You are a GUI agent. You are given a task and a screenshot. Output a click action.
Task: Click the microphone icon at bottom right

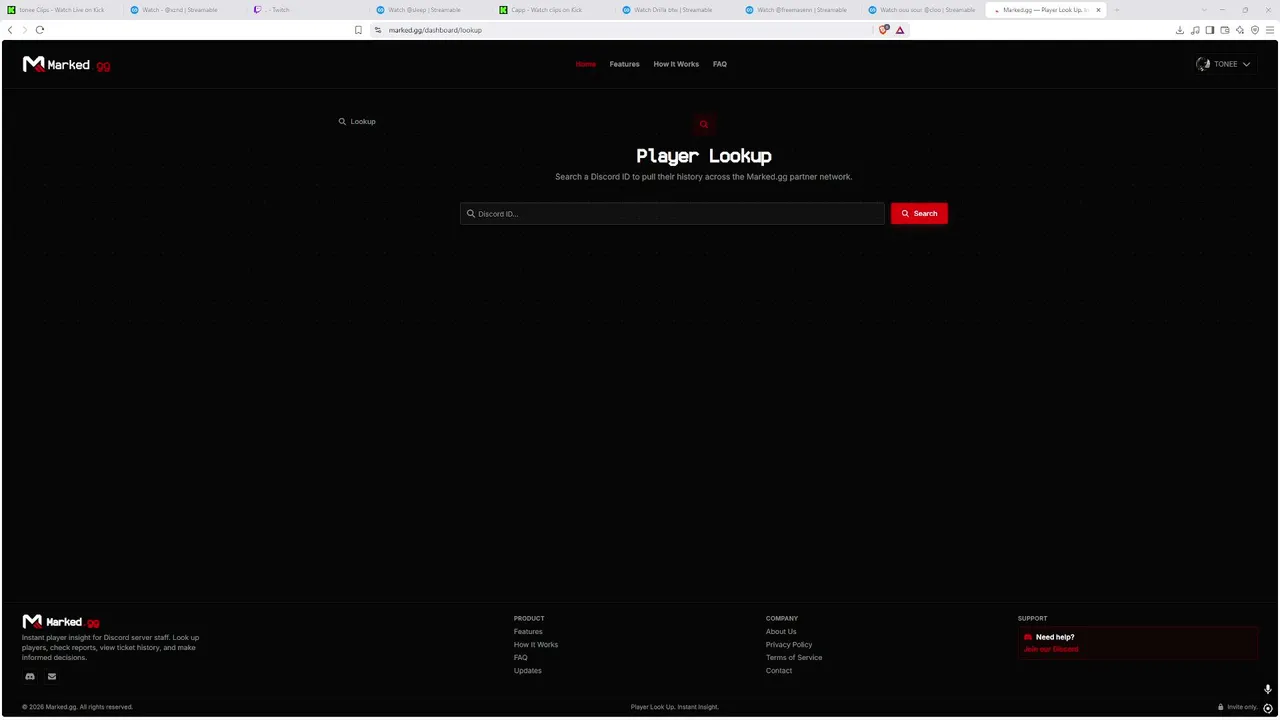coord(1268,689)
